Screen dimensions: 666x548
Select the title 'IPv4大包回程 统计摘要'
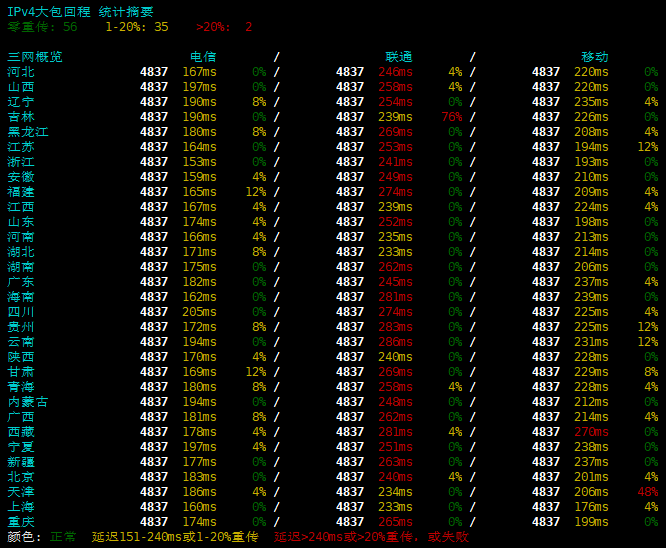click(x=80, y=12)
